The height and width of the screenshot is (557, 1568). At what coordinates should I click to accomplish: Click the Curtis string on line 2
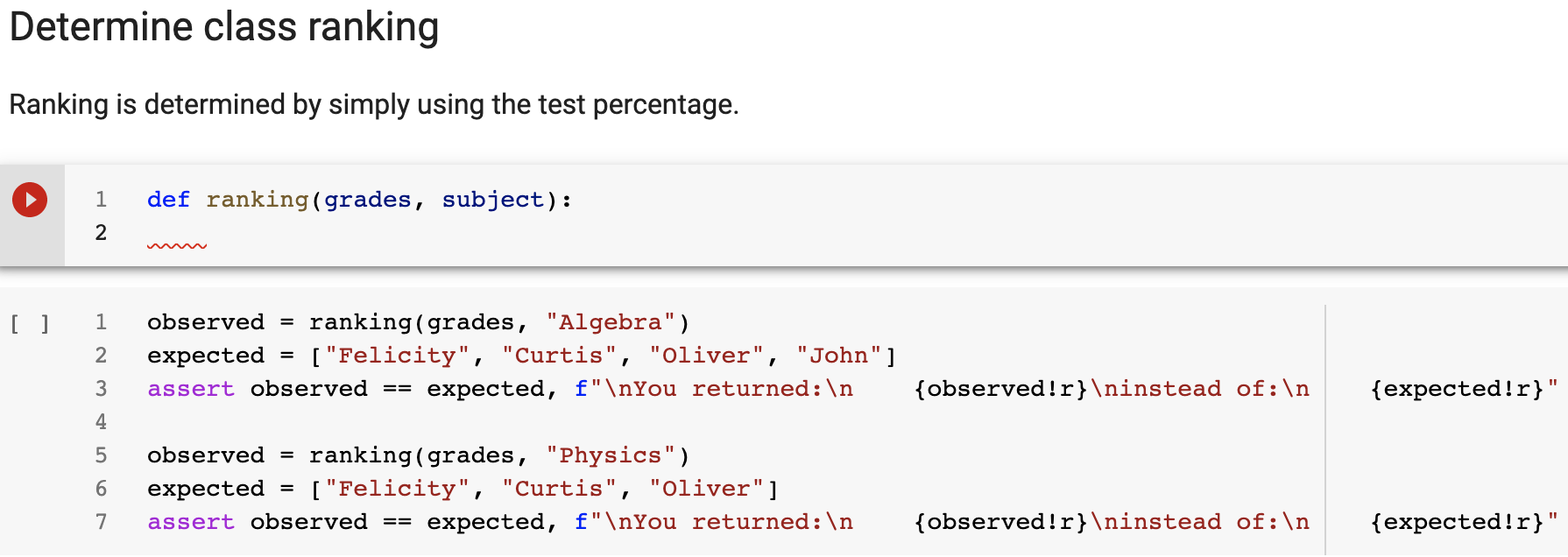pos(559,355)
